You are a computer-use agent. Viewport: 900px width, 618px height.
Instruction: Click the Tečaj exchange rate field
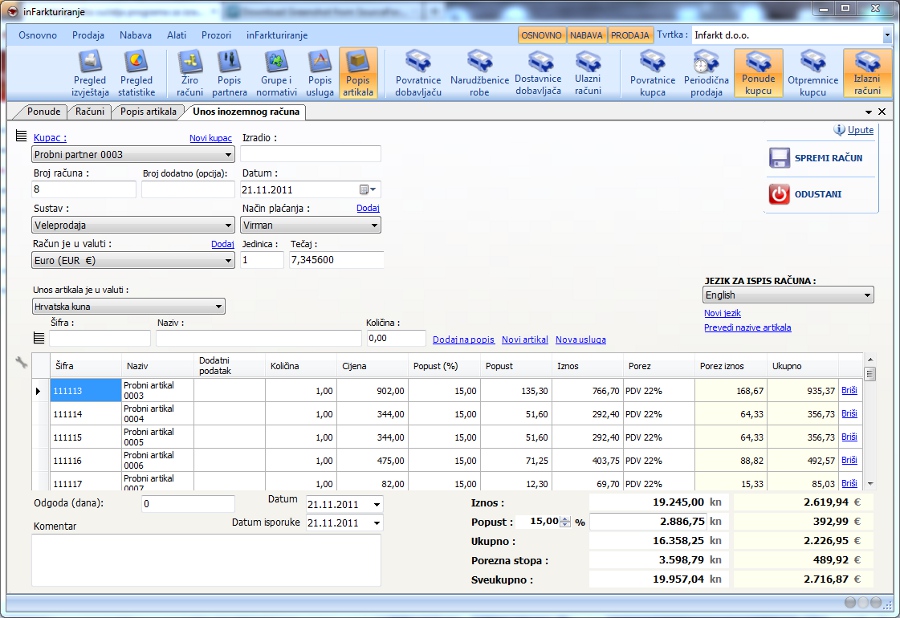click(336, 259)
